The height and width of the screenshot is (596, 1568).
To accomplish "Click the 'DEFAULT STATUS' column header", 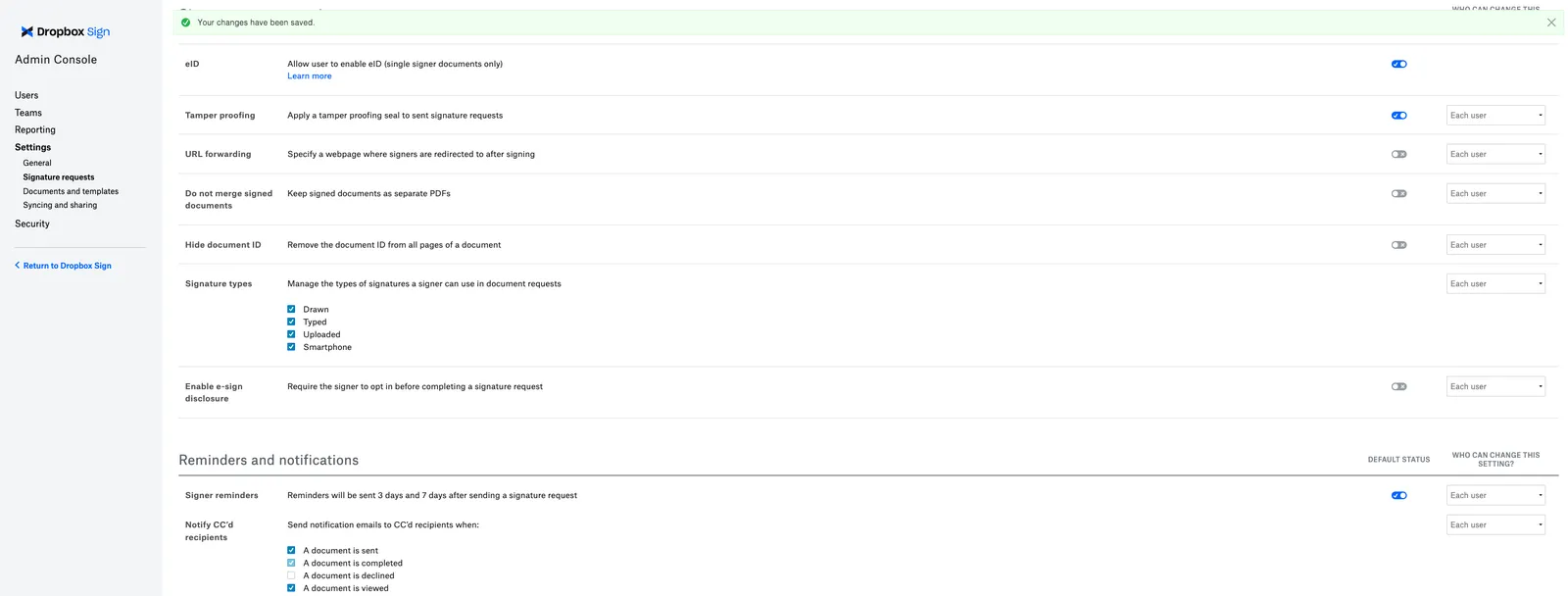I will click(x=1398, y=460).
